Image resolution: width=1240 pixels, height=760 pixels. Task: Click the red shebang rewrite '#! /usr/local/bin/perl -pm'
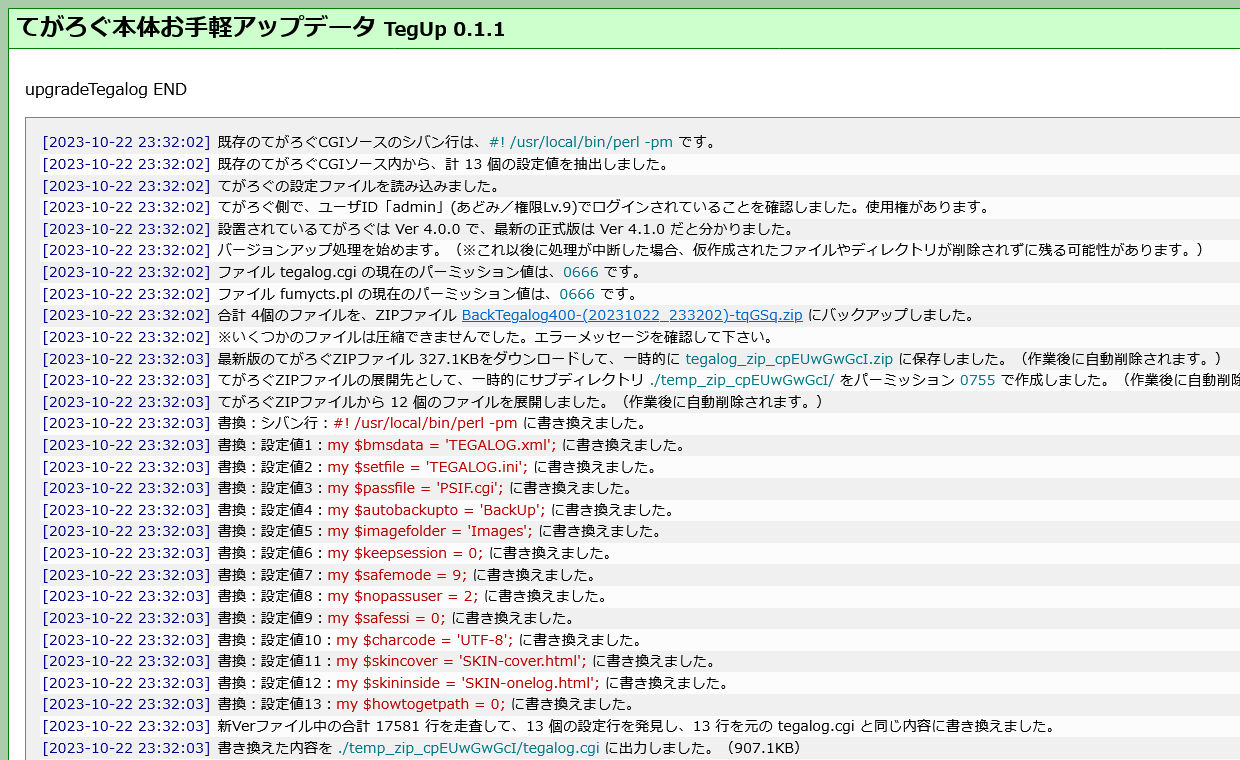[x=425, y=423]
